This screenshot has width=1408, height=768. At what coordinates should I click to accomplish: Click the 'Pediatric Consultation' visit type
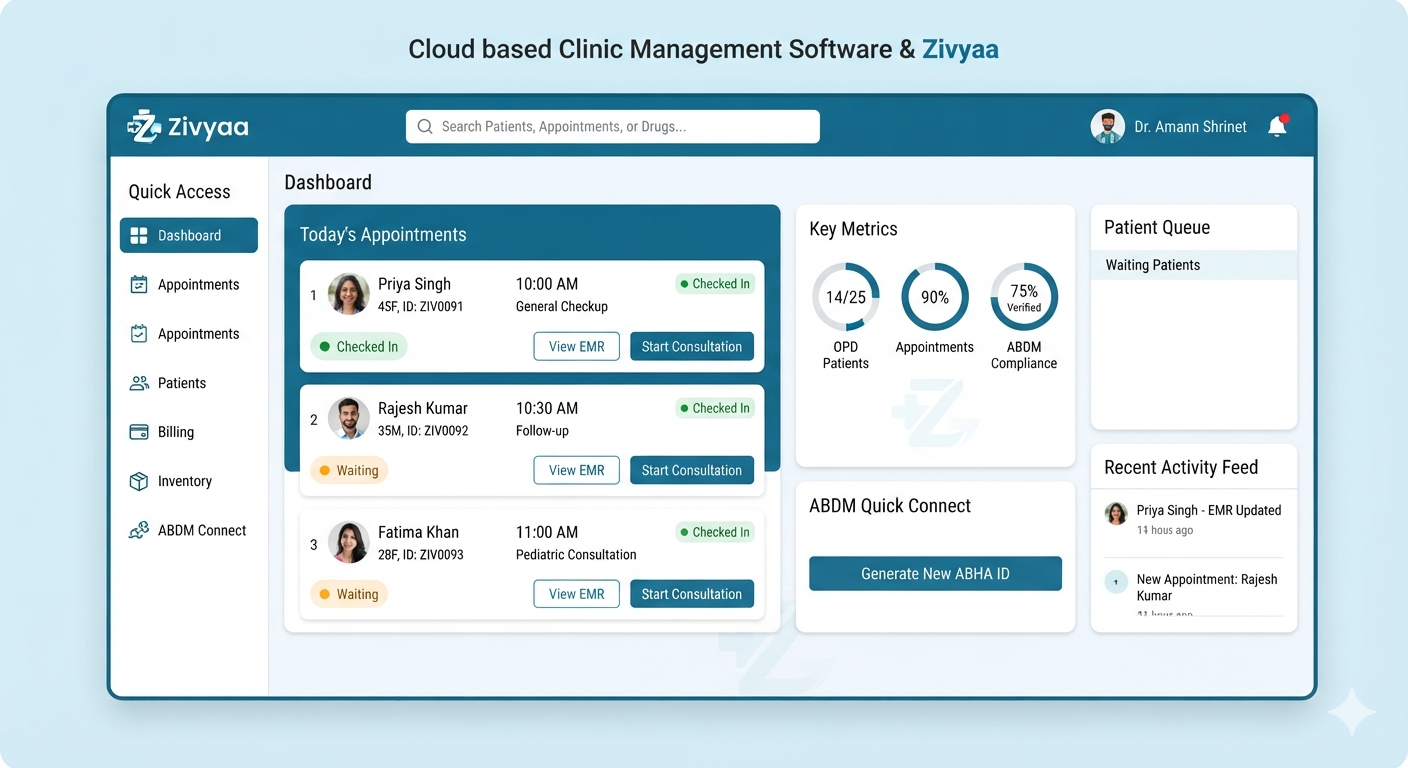tap(576, 555)
